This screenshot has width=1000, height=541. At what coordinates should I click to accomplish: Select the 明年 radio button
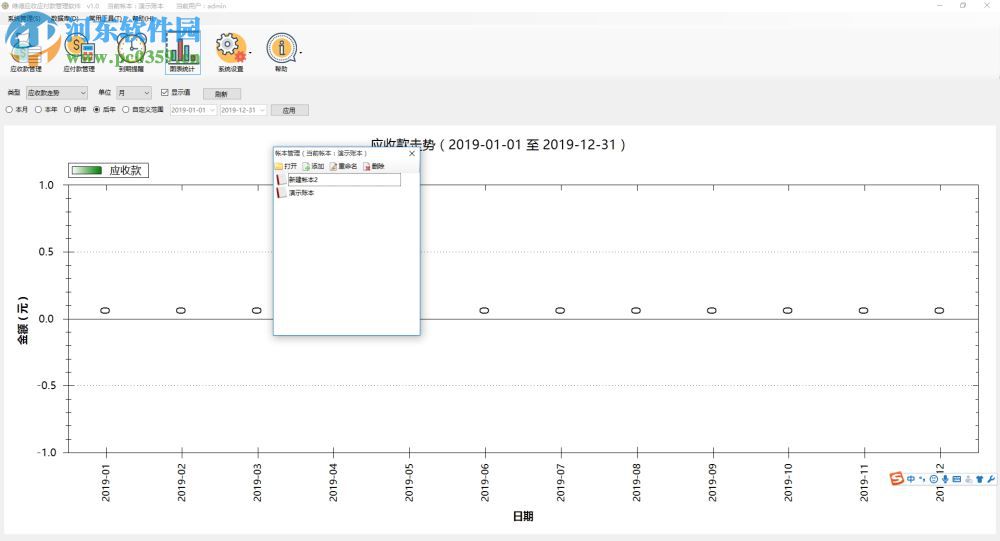pos(68,110)
